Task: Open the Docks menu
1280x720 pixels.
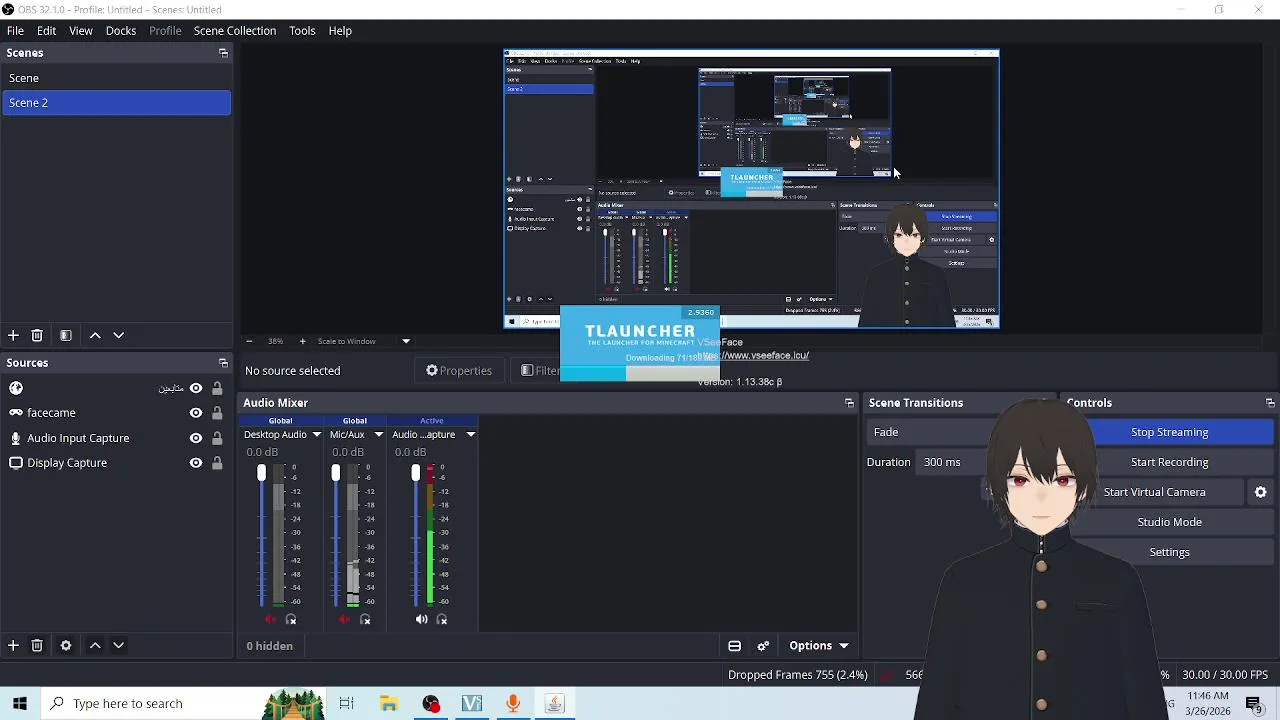Action: click(x=121, y=31)
